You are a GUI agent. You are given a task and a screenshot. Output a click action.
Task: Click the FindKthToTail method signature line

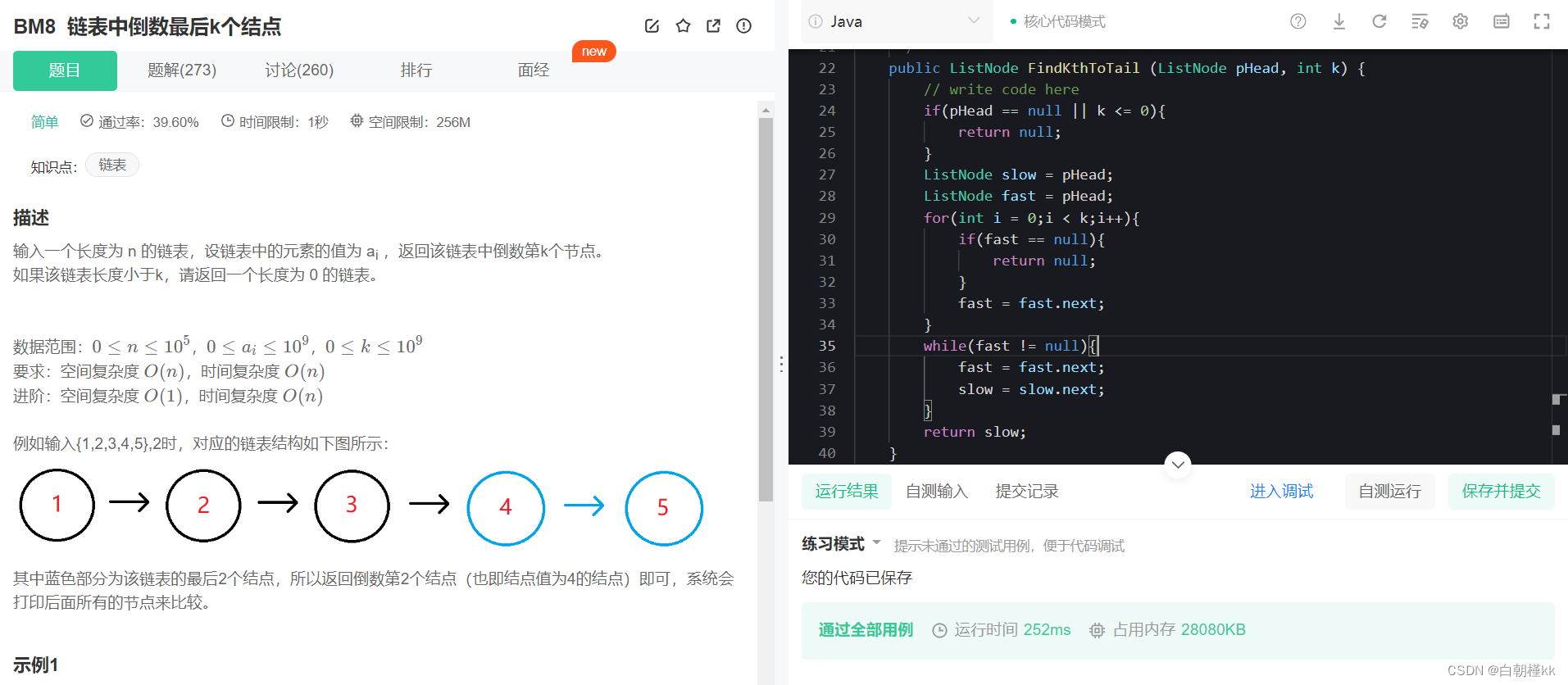tap(1126, 68)
